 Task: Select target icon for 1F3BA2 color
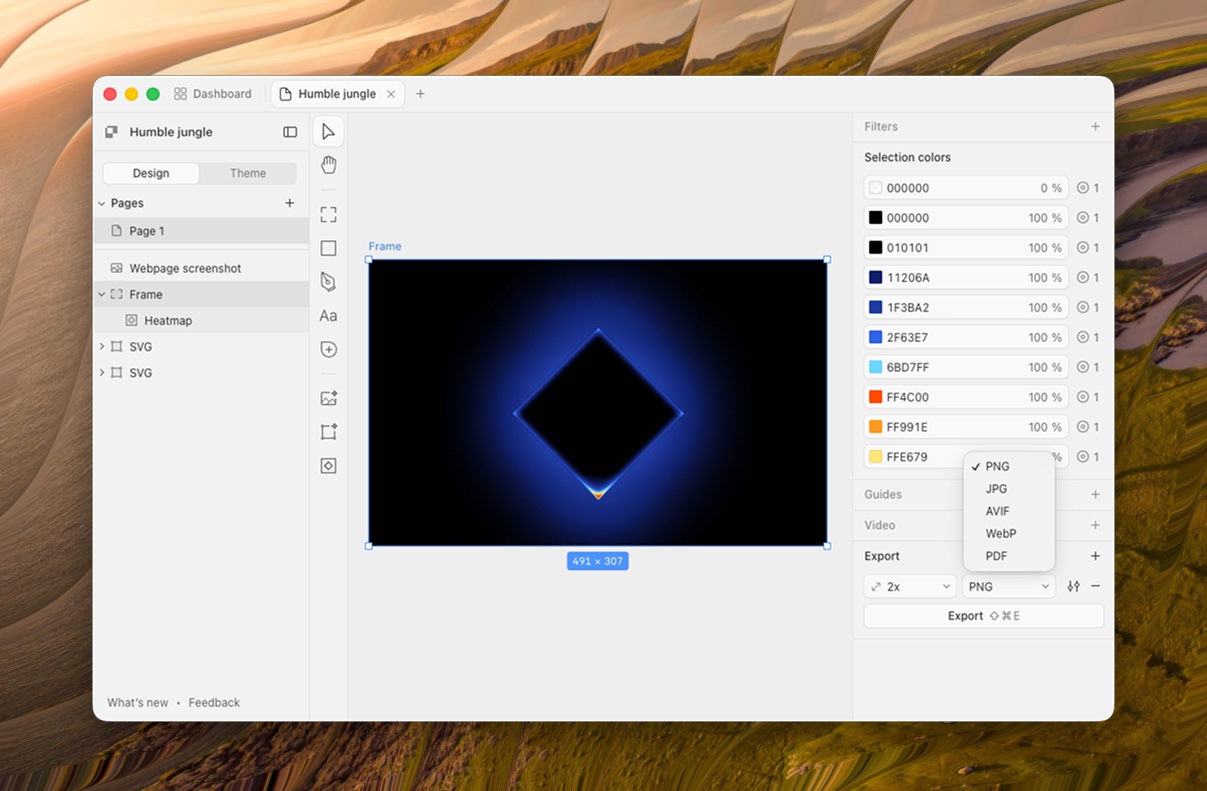(x=1082, y=307)
